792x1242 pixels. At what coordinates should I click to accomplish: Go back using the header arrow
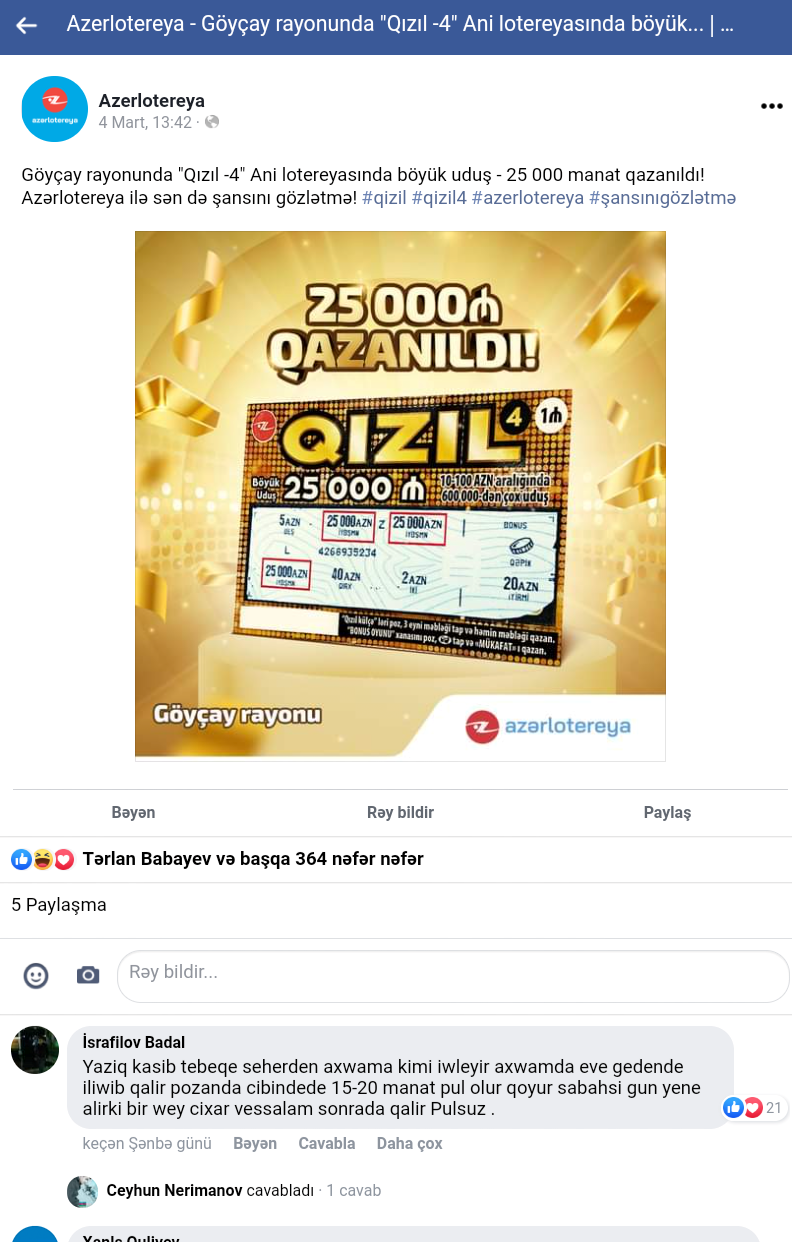pyautogui.click(x=27, y=26)
